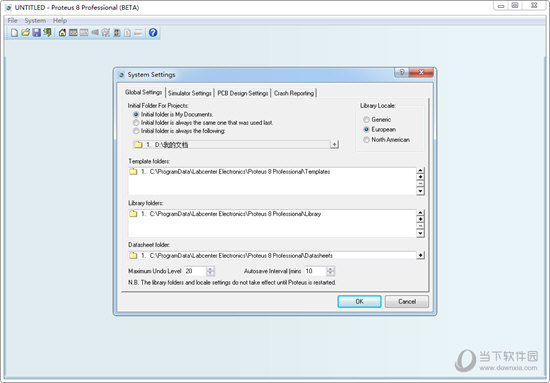Switch to PCB Design Settings tab
The width and height of the screenshot is (550, 383).
click(243, 93)
